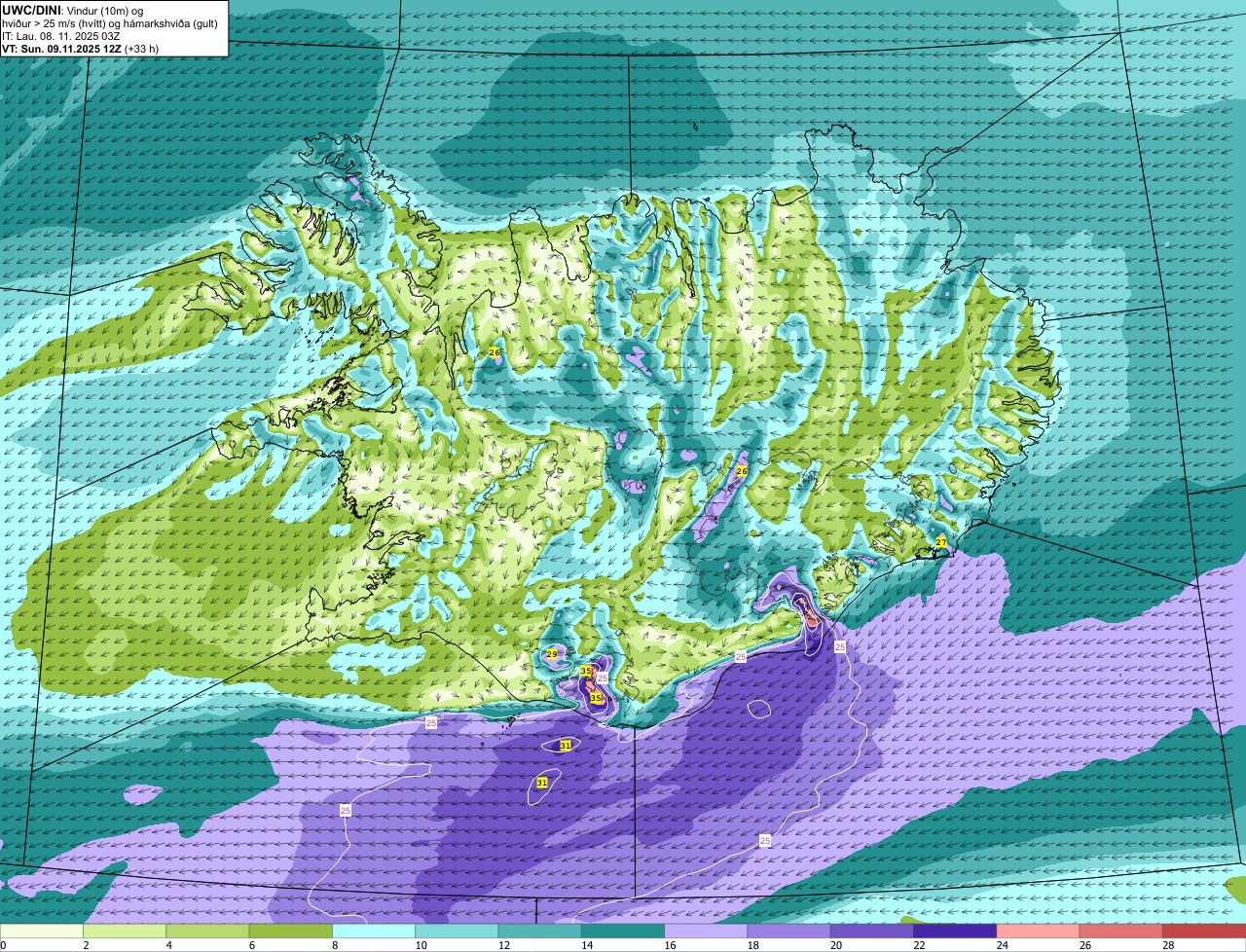Click the colorbar tick label '8'

(334, 945)
